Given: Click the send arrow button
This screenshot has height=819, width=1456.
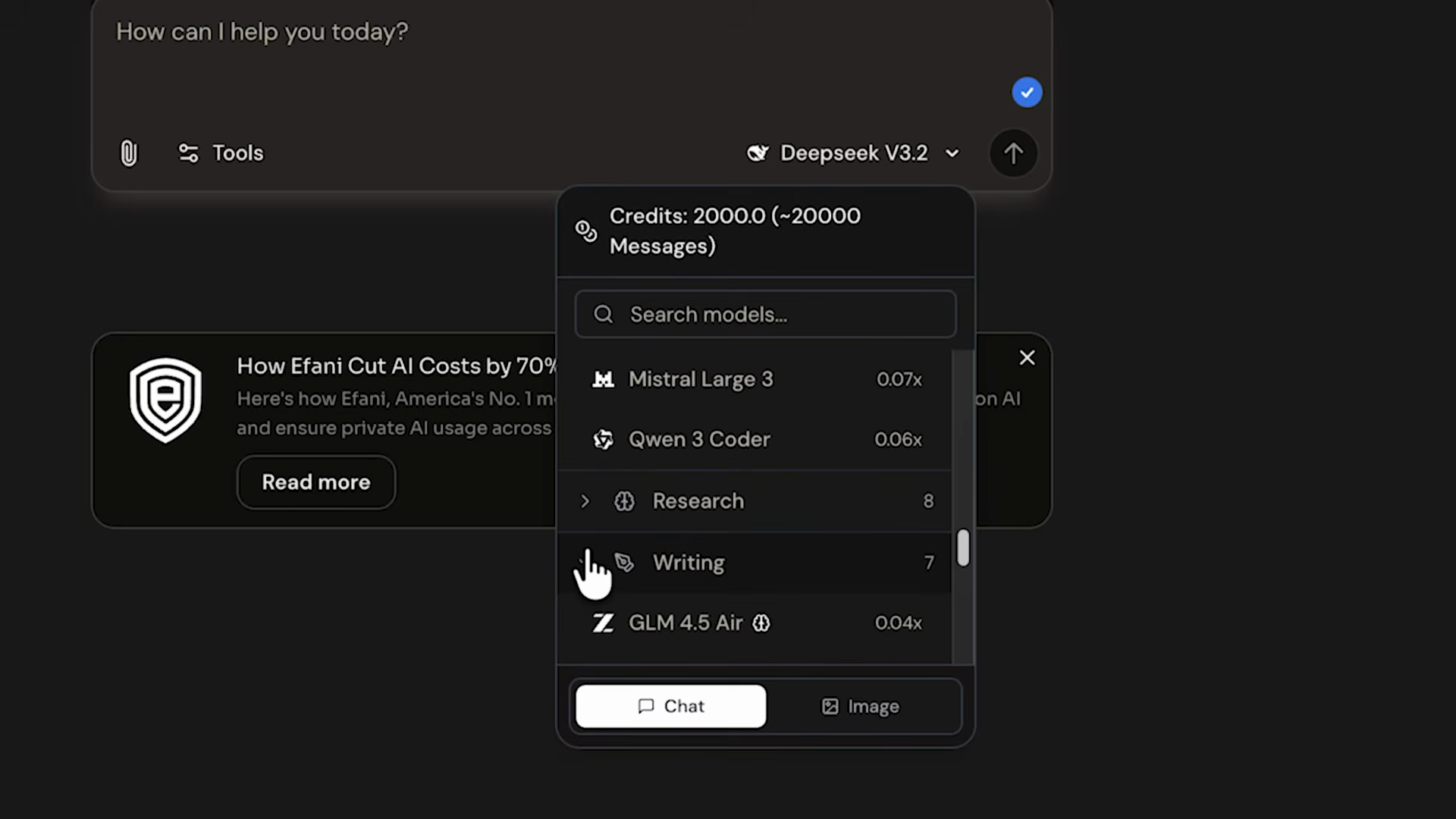Looking at the screenshot, I should 1013,152.
